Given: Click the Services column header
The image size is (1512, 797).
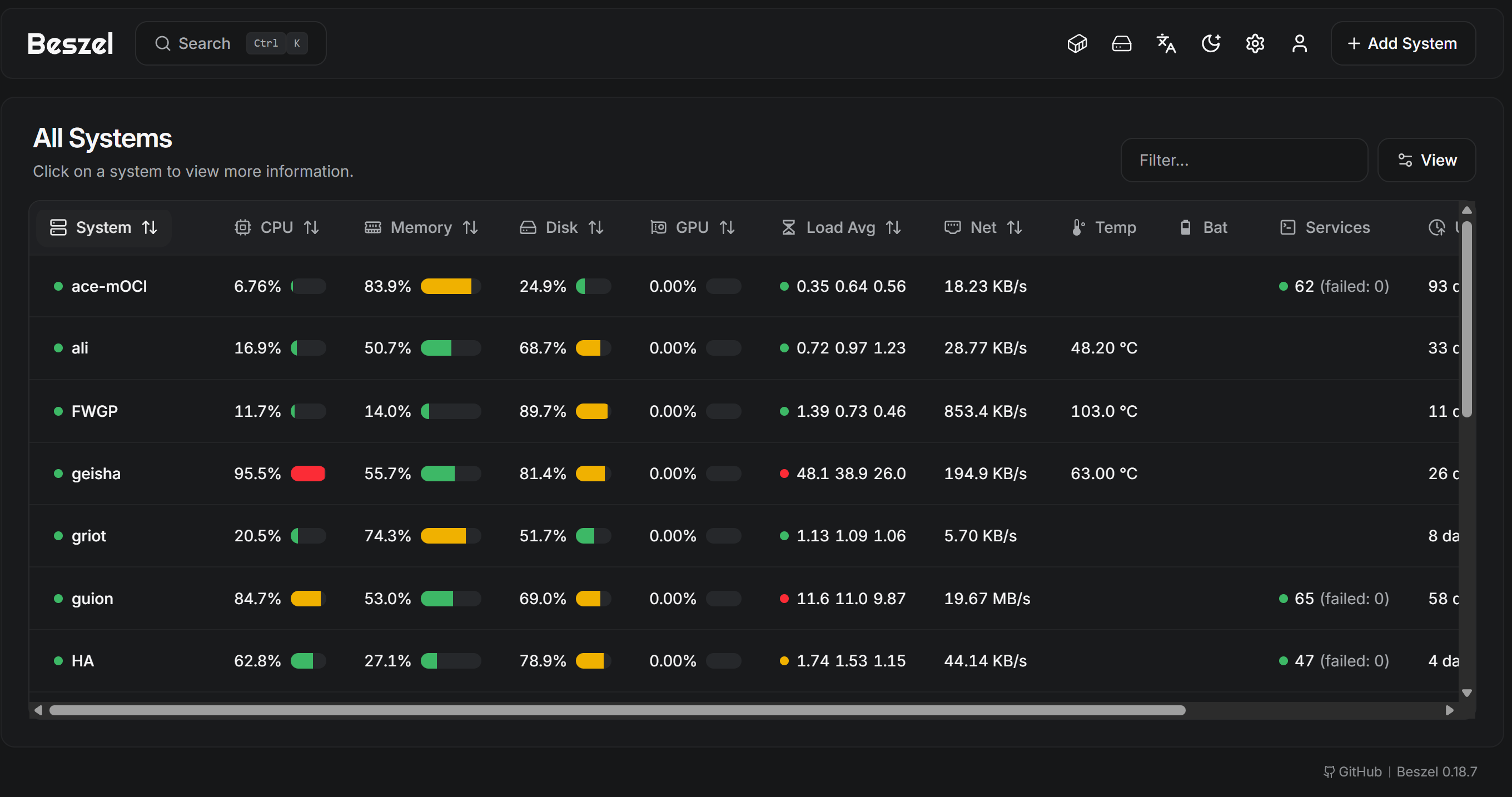Looking at the screenshot, I should coord(1325,228).
